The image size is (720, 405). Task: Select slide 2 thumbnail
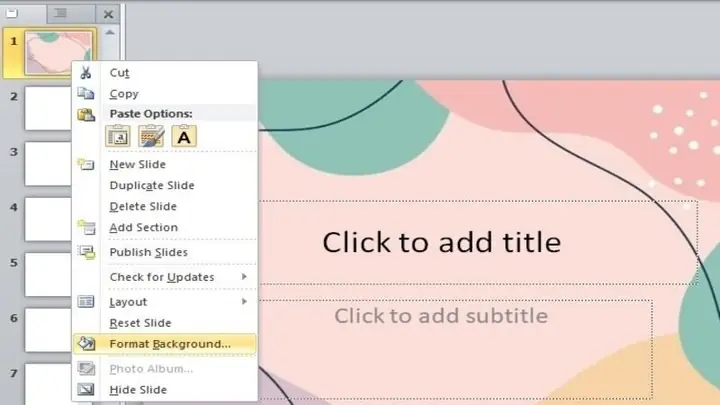pyautogui.click(x=48, y=108)
